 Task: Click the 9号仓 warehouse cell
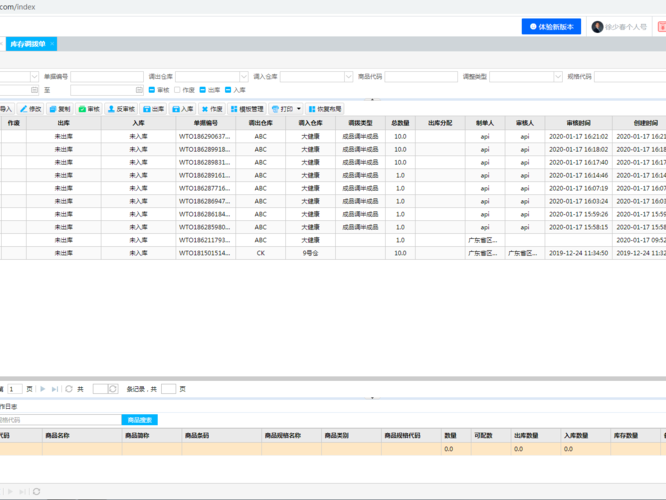[x=310, y=253]
